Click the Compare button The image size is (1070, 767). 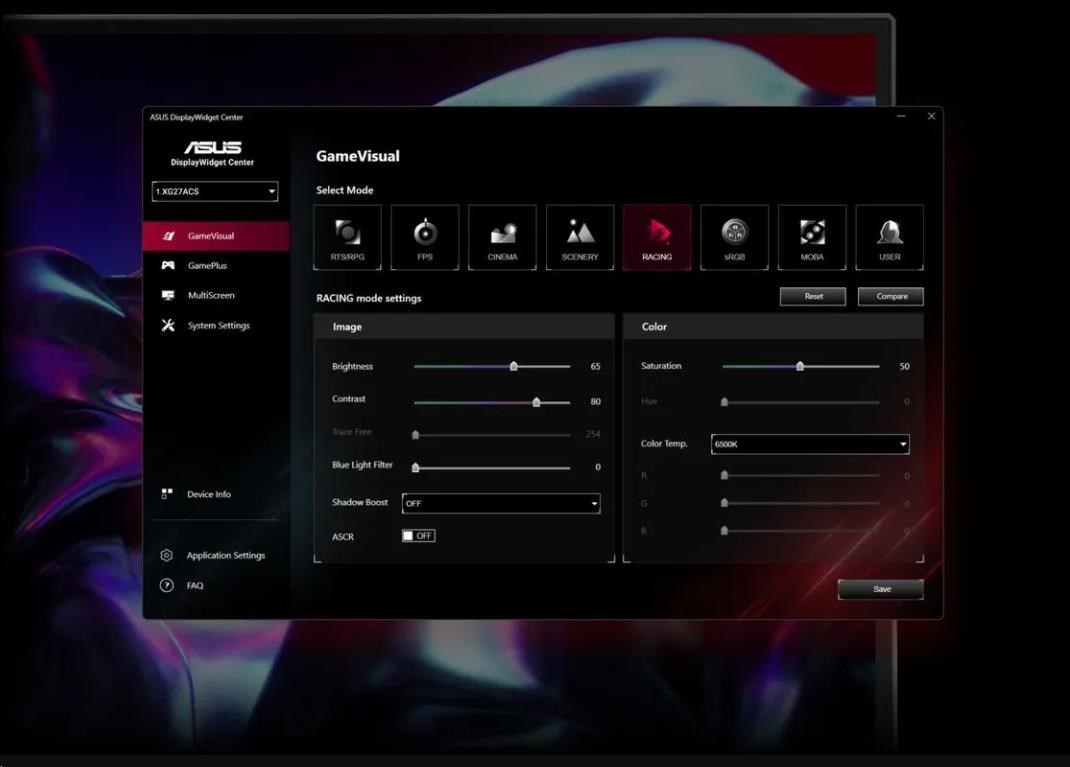[891, 296]
